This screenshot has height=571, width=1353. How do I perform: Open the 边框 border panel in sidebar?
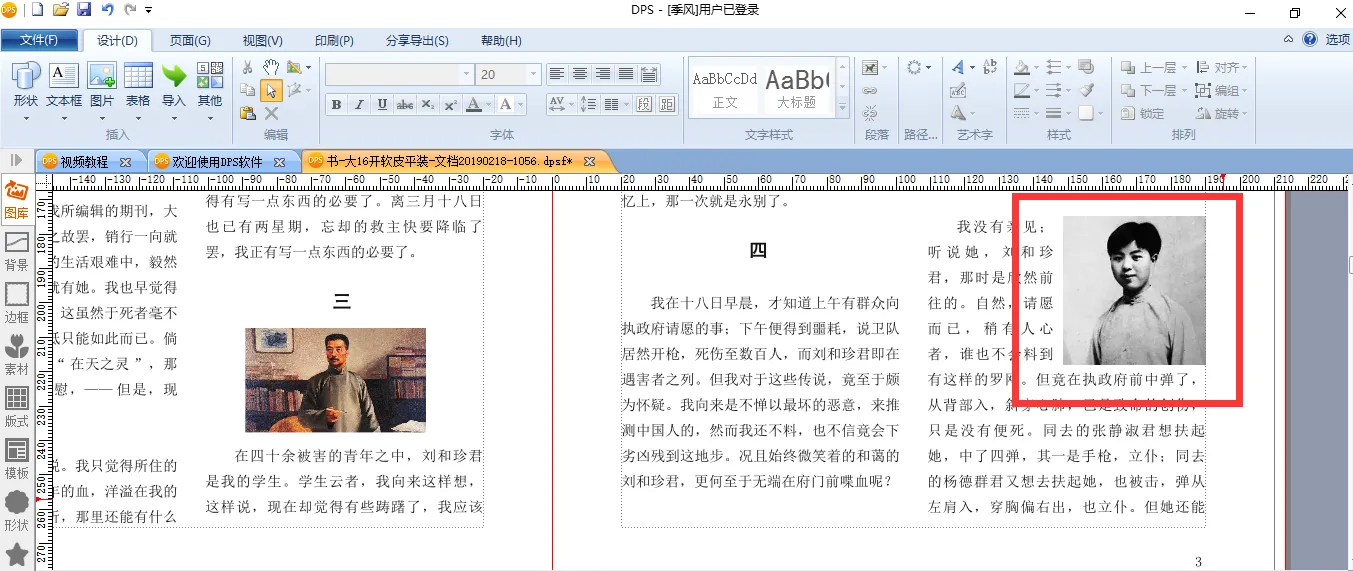coord(16,302)
